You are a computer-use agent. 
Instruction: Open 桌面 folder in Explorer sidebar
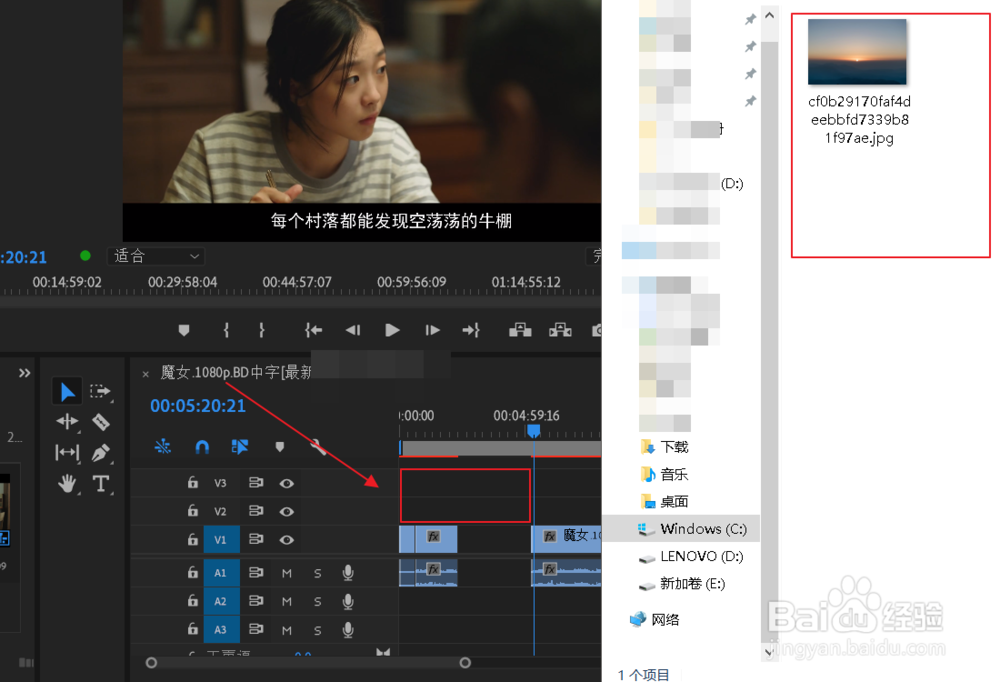click(x=665, y=501)
